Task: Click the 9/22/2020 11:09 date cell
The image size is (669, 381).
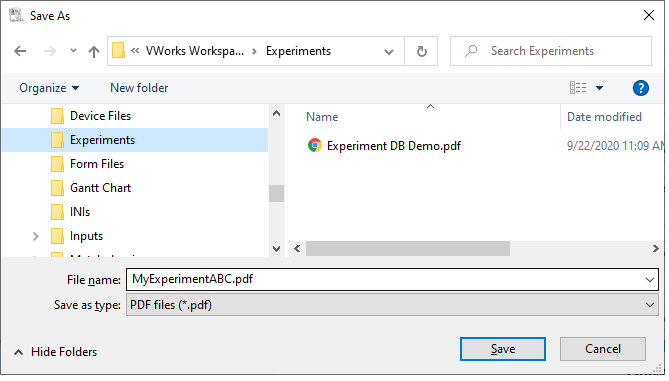Action: click(615, 146)
